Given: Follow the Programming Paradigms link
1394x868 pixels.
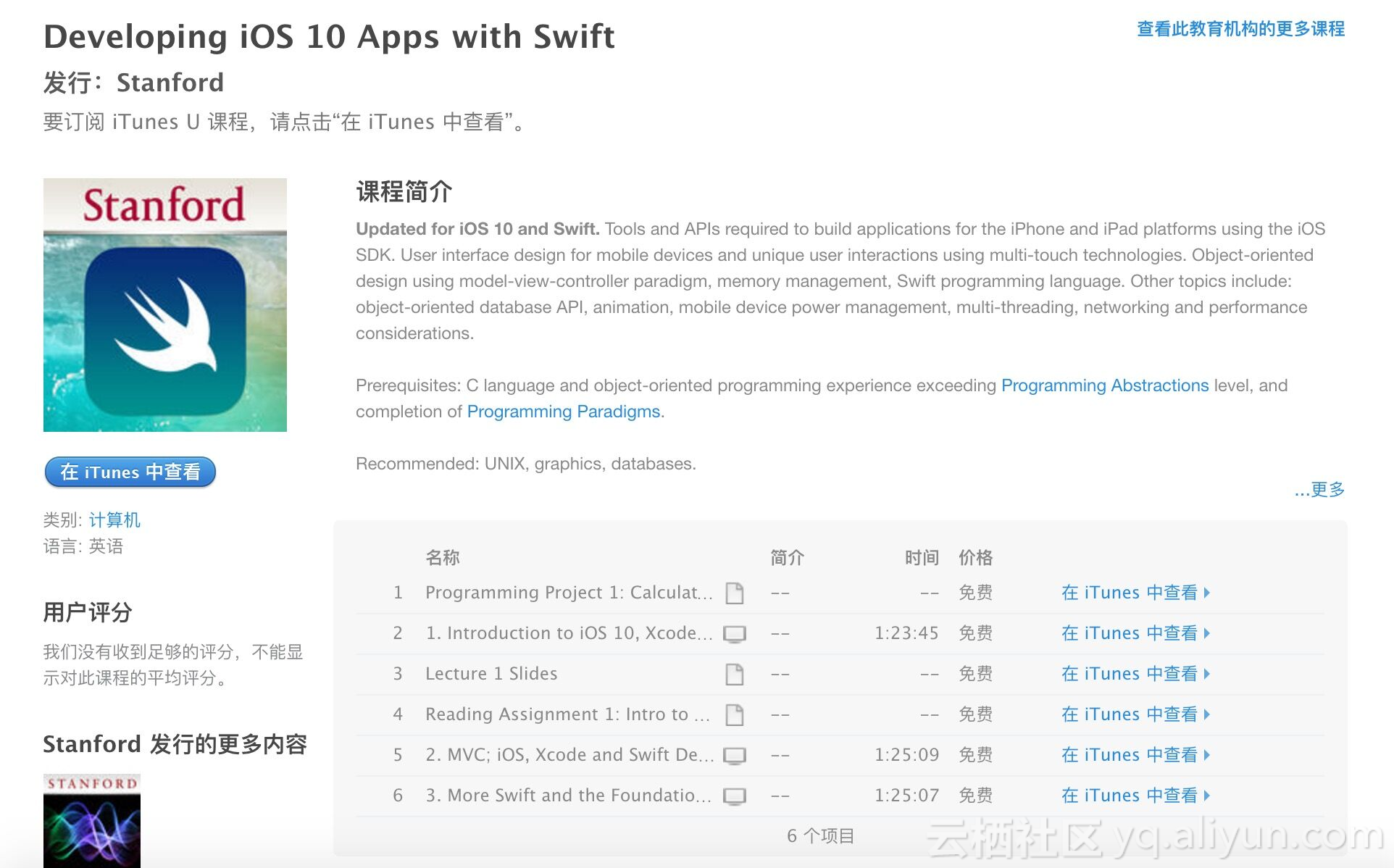Looking at the screenshot, I should pos(564,412).
